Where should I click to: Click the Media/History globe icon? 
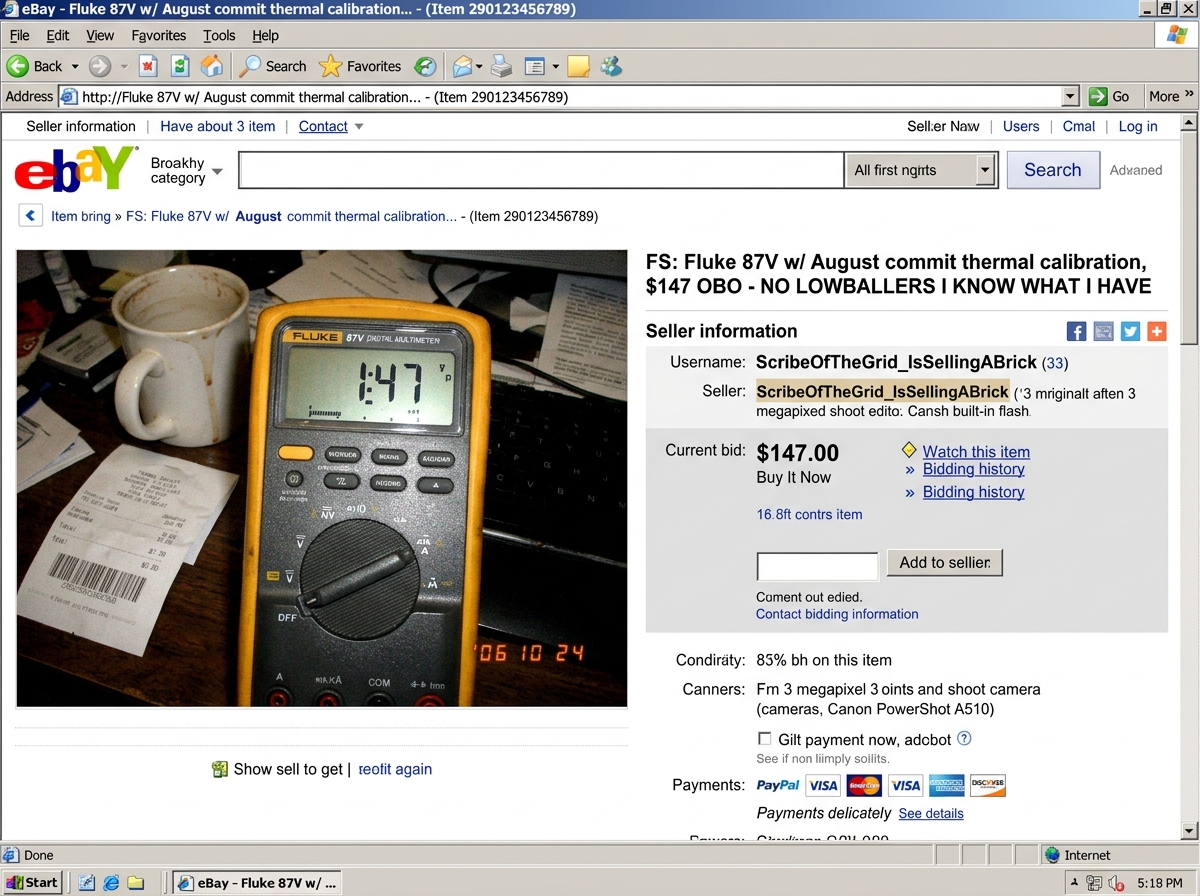pos(425,66)
